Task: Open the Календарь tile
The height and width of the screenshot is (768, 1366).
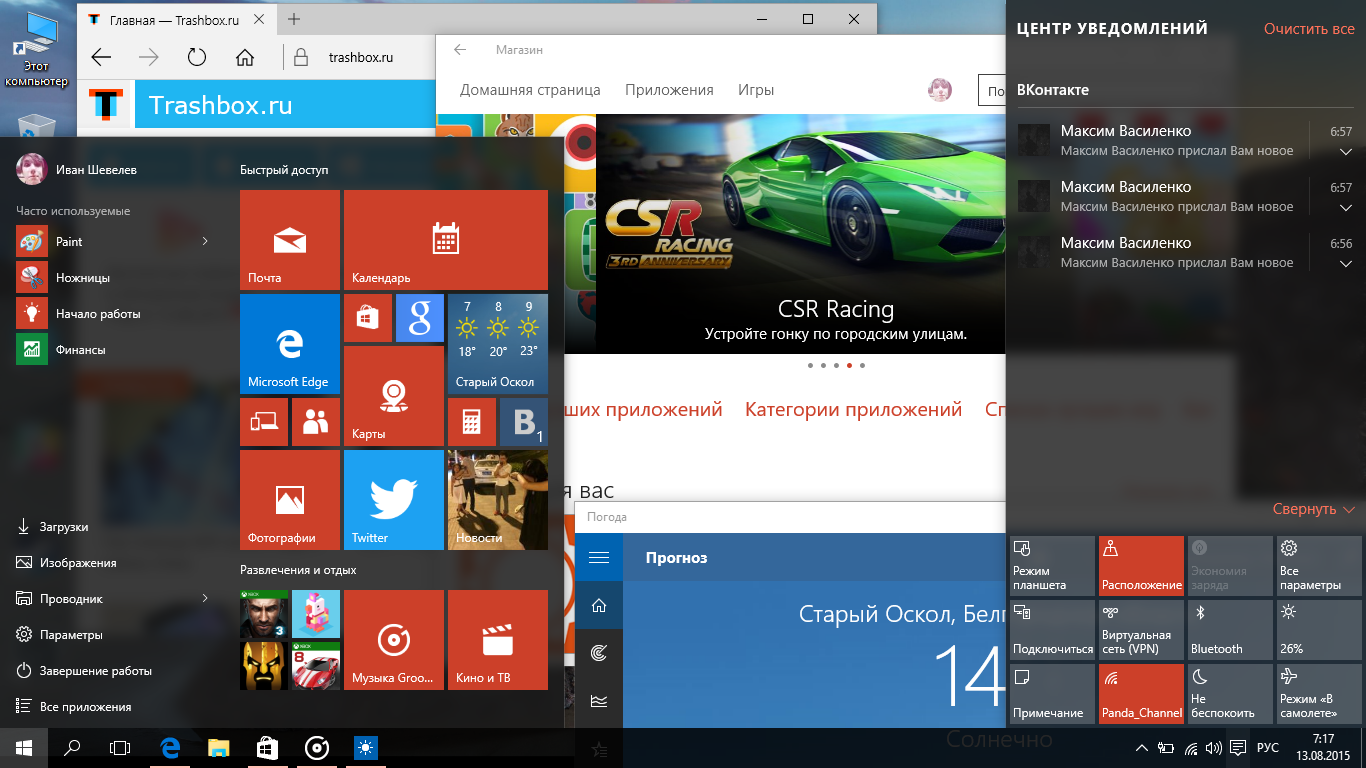Action: coord(446,240)
